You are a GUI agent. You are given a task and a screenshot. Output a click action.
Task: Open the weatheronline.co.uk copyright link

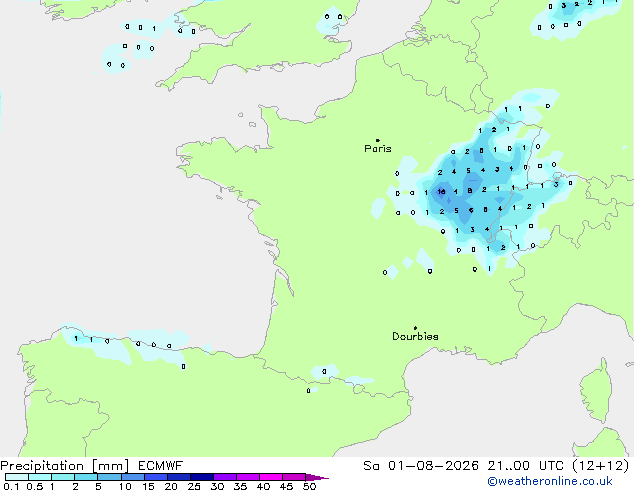pos(550,481)
